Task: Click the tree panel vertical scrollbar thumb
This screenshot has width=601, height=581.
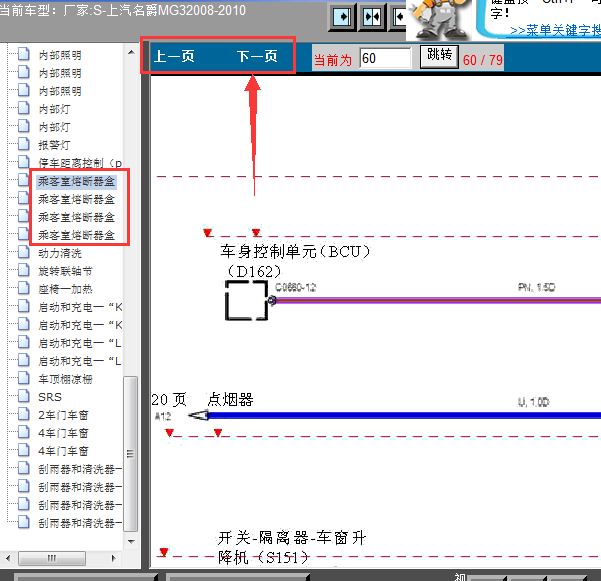Action: [x=131, y=454]
